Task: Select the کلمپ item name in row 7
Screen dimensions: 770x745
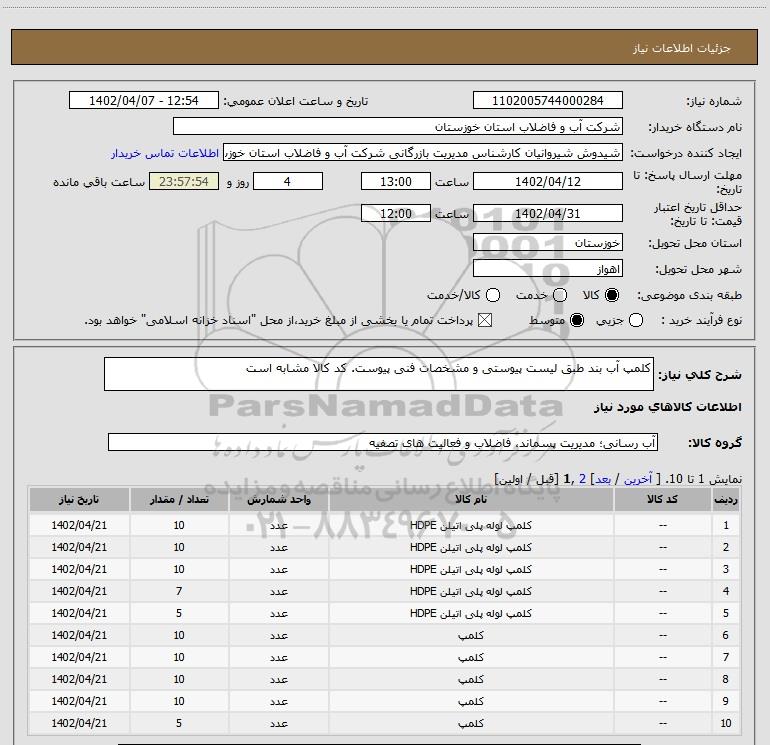Action: tap(471, 657)
